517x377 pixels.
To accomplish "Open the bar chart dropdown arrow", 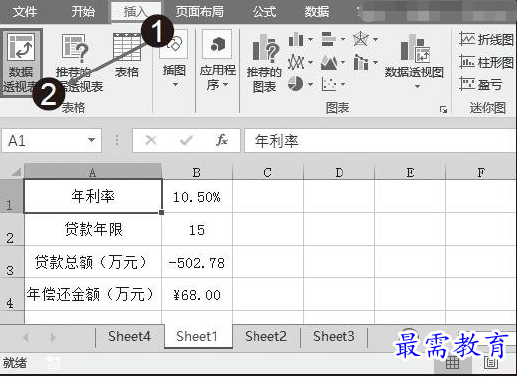I will tap(343, 40).
